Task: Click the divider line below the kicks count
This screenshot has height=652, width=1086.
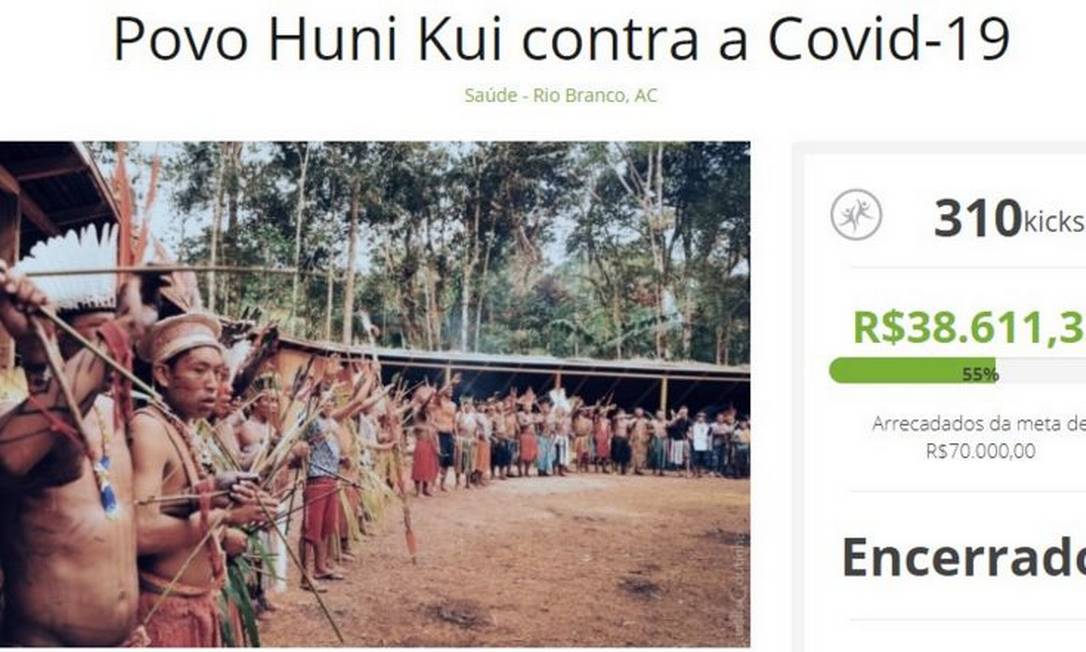Action: [x=968, y=267]
